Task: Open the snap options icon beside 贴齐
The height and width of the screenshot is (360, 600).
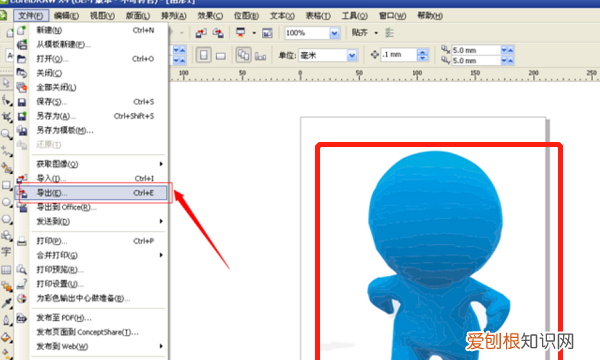Action: 389,33
